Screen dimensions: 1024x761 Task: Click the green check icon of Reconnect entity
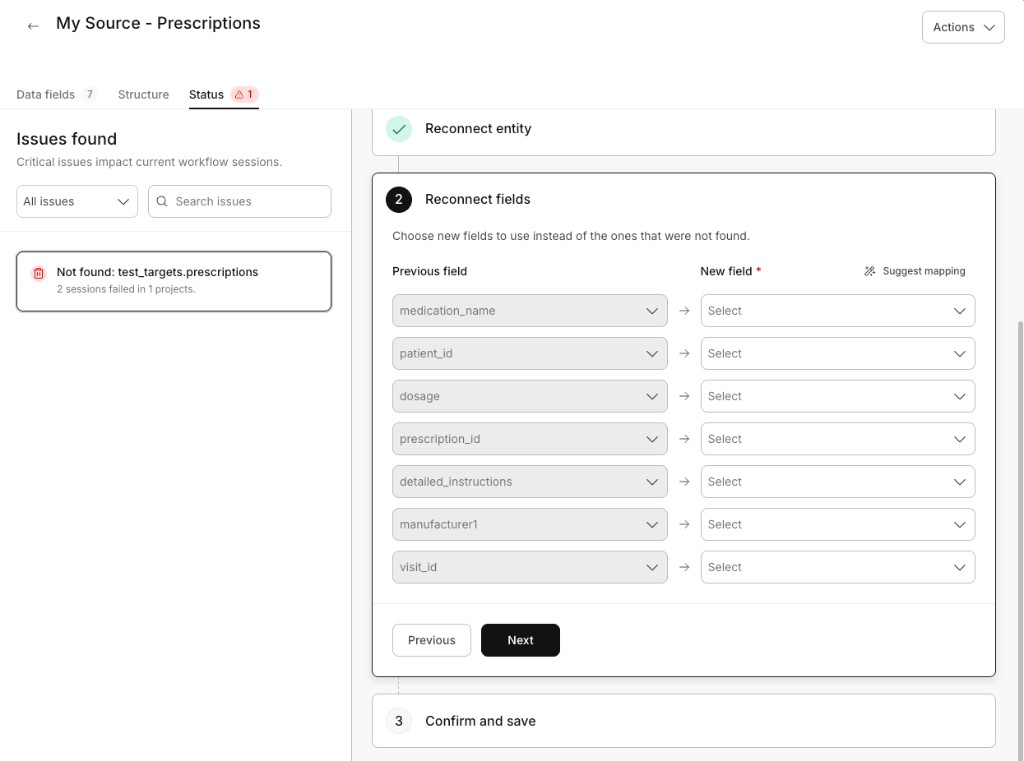(x=398, y=129)
